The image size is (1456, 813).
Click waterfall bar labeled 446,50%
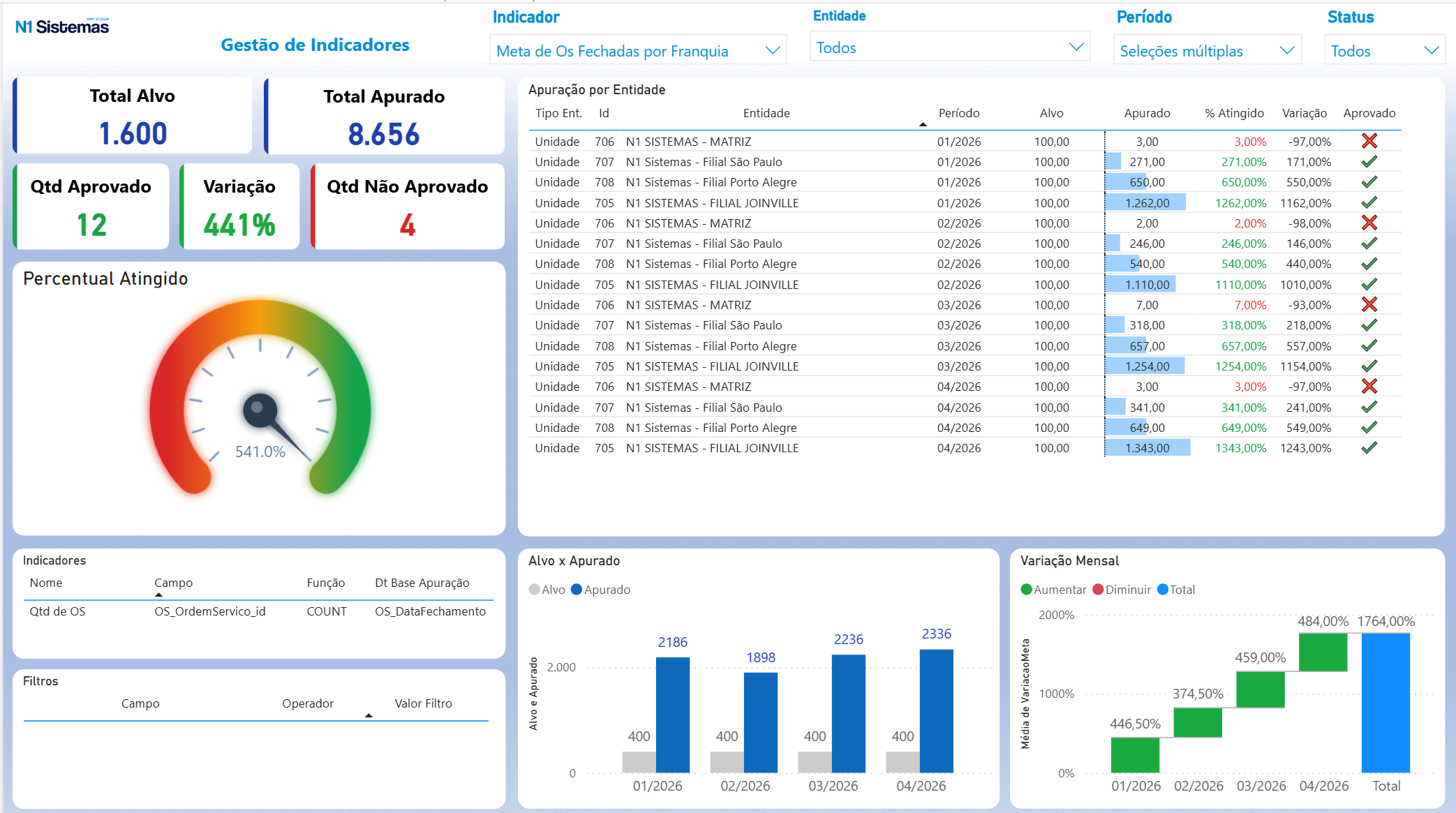tap(1135, 755)
